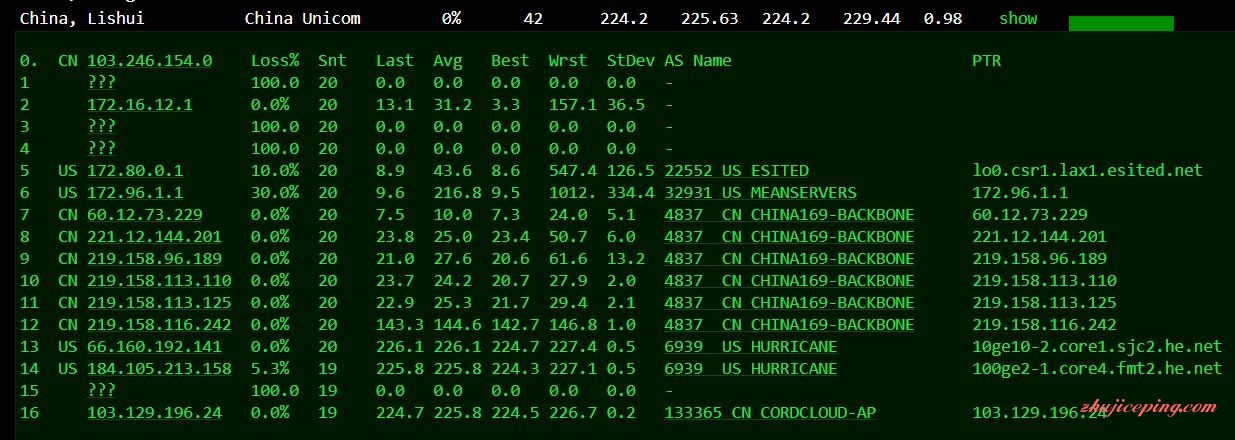This screenshot has width=1235, height=440.
Task: Click 5.3% loss value in hop 14
Action: point(270,369)
